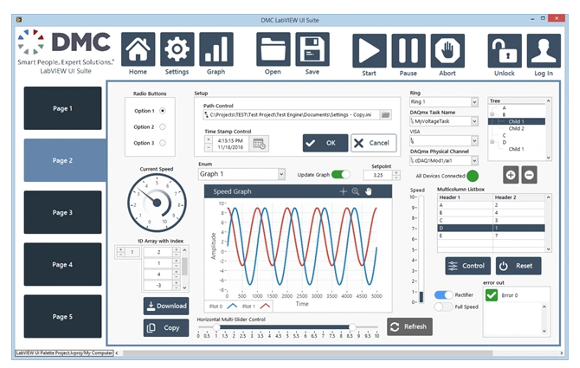Click the Current Speed gauge dial
The height and width of the screenshot is (368, 580).
point(157,203)
